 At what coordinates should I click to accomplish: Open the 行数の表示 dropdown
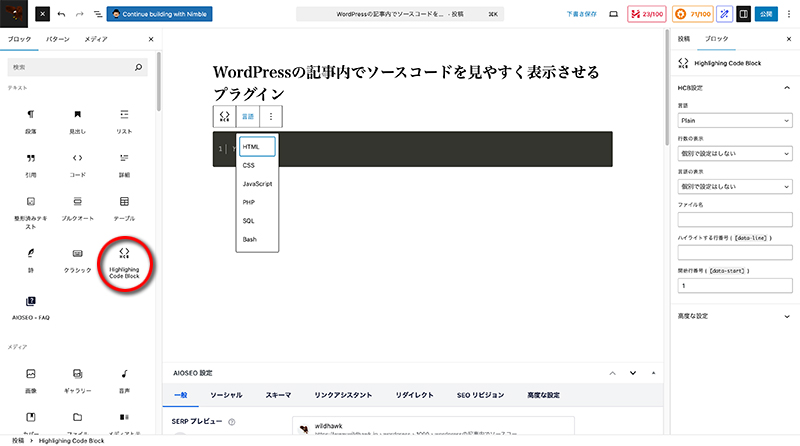click(734, 153)
